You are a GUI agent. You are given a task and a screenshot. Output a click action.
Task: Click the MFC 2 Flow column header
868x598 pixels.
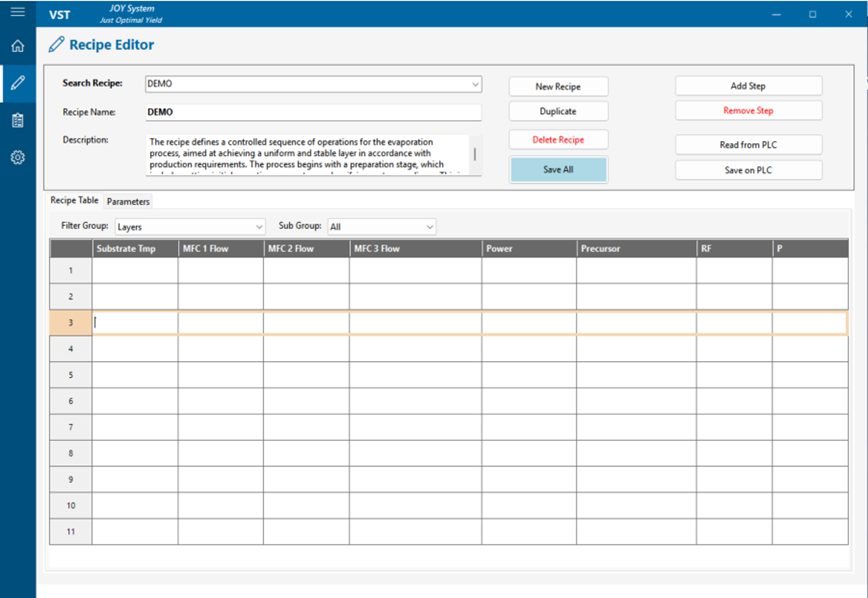(306, 249)
